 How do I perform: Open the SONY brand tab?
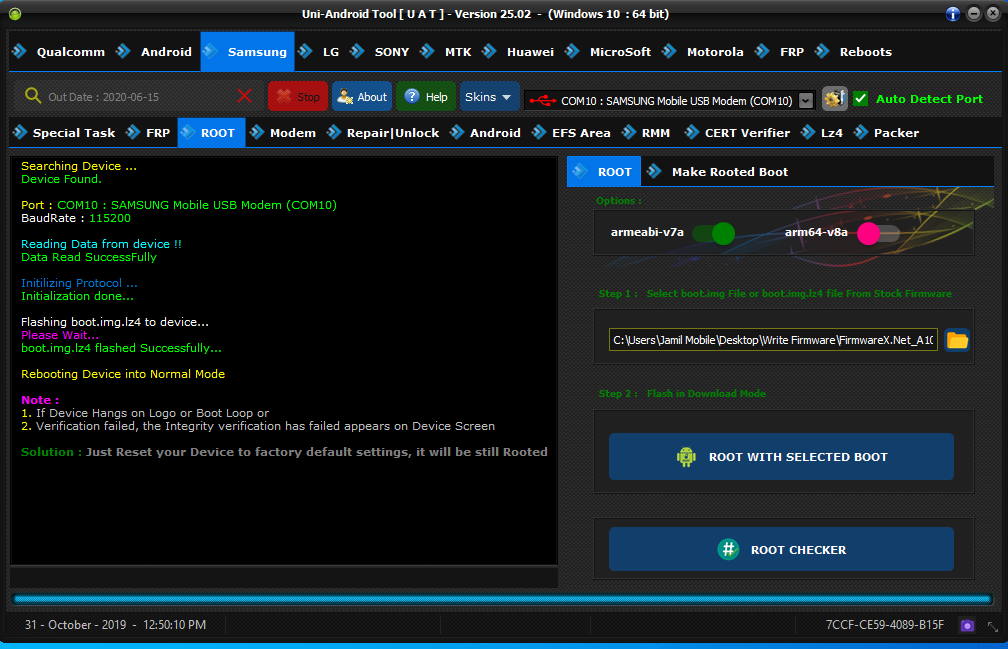click(380, 52)
